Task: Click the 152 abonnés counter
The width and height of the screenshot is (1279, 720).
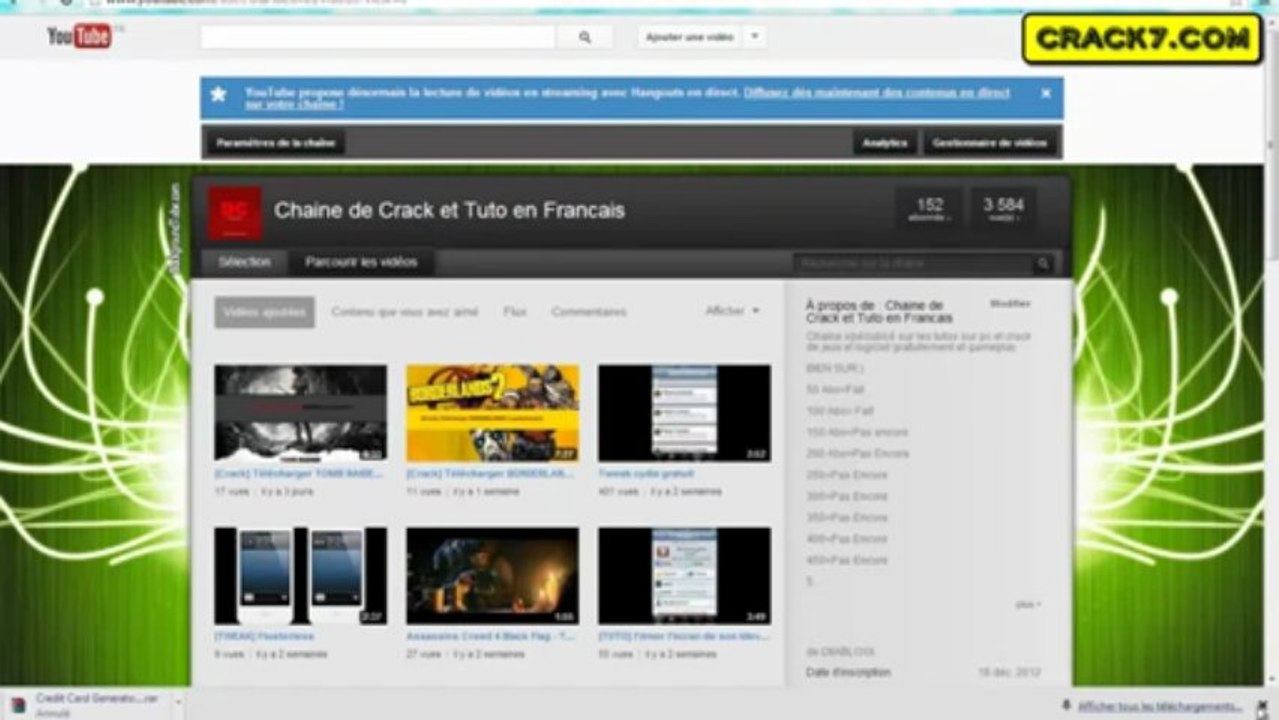Action: point(930,210)
